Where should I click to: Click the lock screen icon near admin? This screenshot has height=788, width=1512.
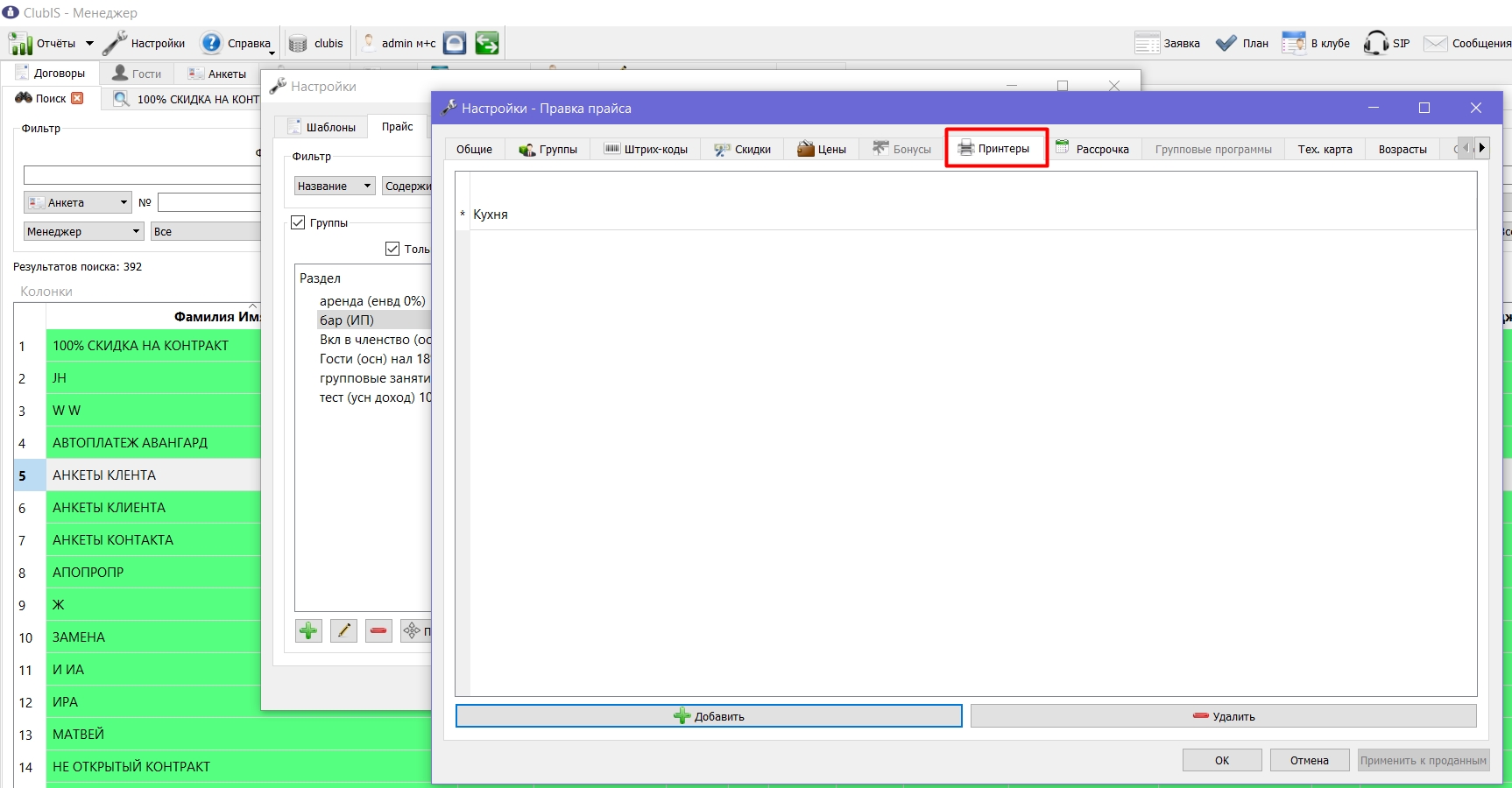455,43
